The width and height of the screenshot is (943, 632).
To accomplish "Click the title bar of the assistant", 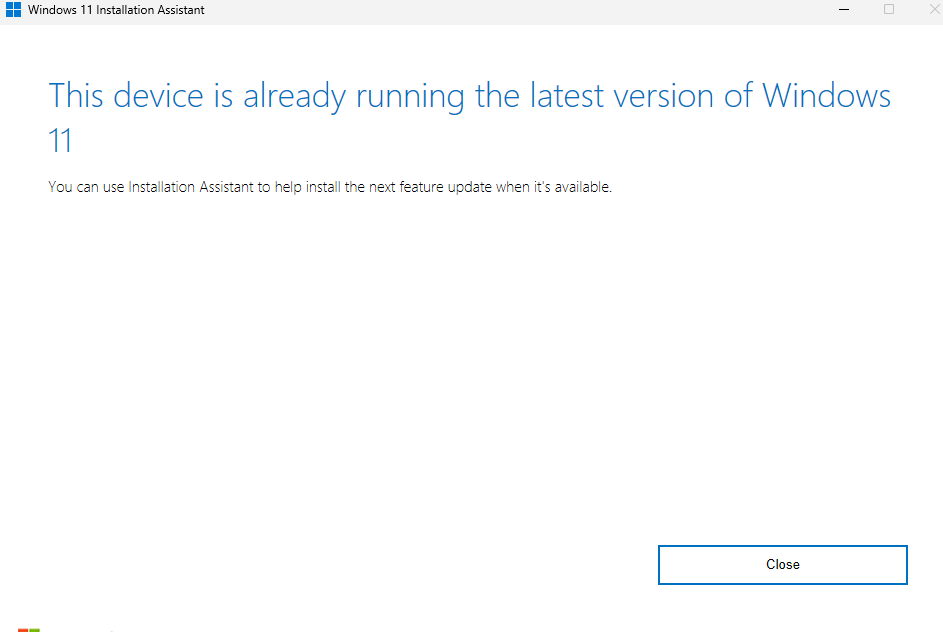I will (450, 9).
